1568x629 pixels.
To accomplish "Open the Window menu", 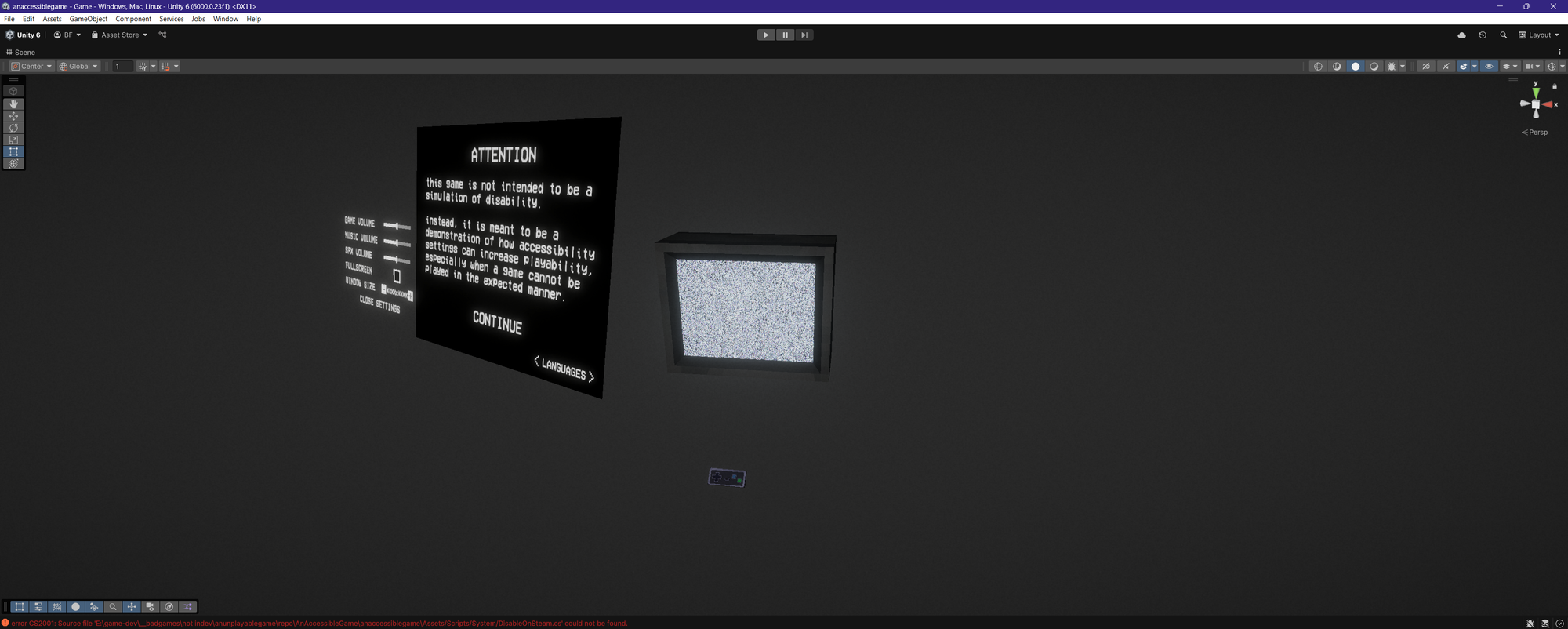I will coord(226,19).
